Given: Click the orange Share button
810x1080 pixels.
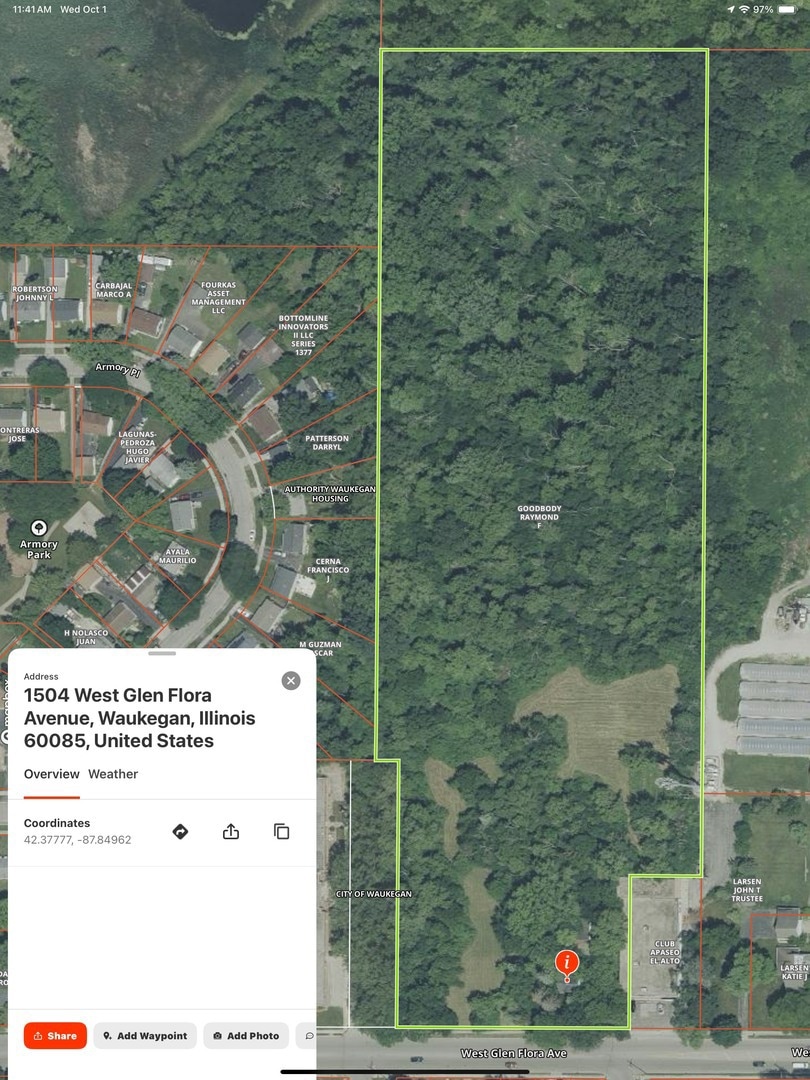Looking at the screenshot, I should pyautogui.click(x=55, y=1035).
